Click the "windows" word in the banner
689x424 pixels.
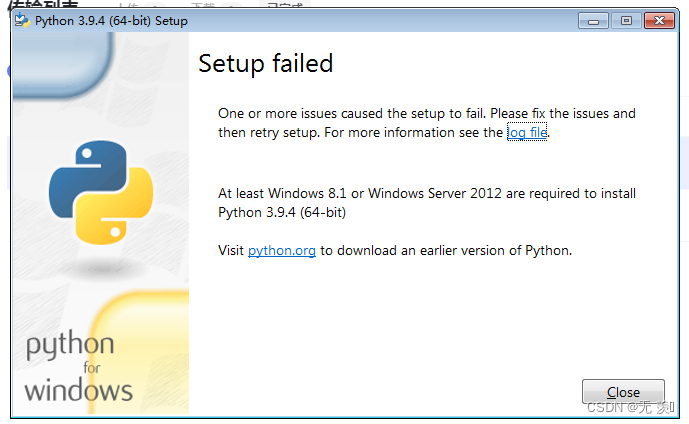78,390
